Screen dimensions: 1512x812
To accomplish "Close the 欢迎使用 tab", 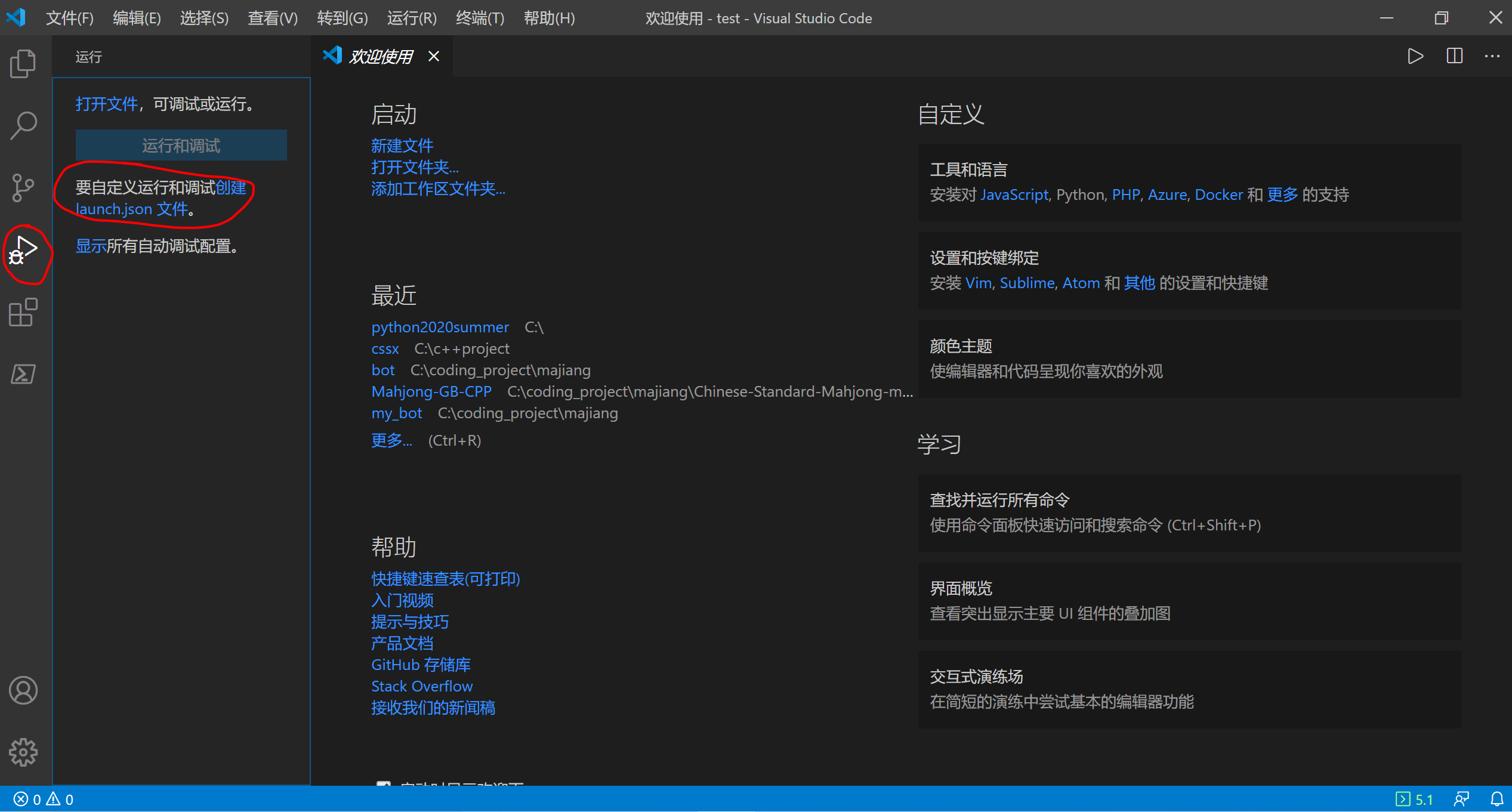I will (x=434, y=56).
